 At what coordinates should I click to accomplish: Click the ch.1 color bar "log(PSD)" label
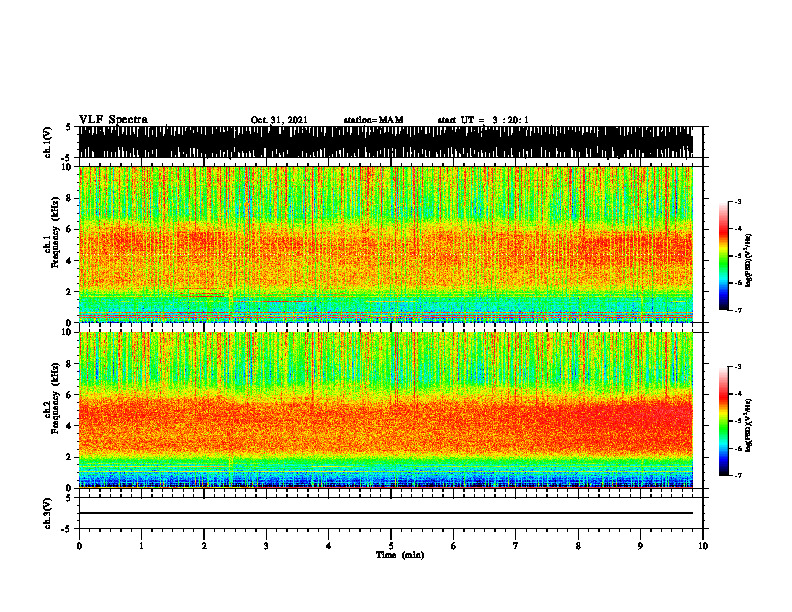coord(749,261)
